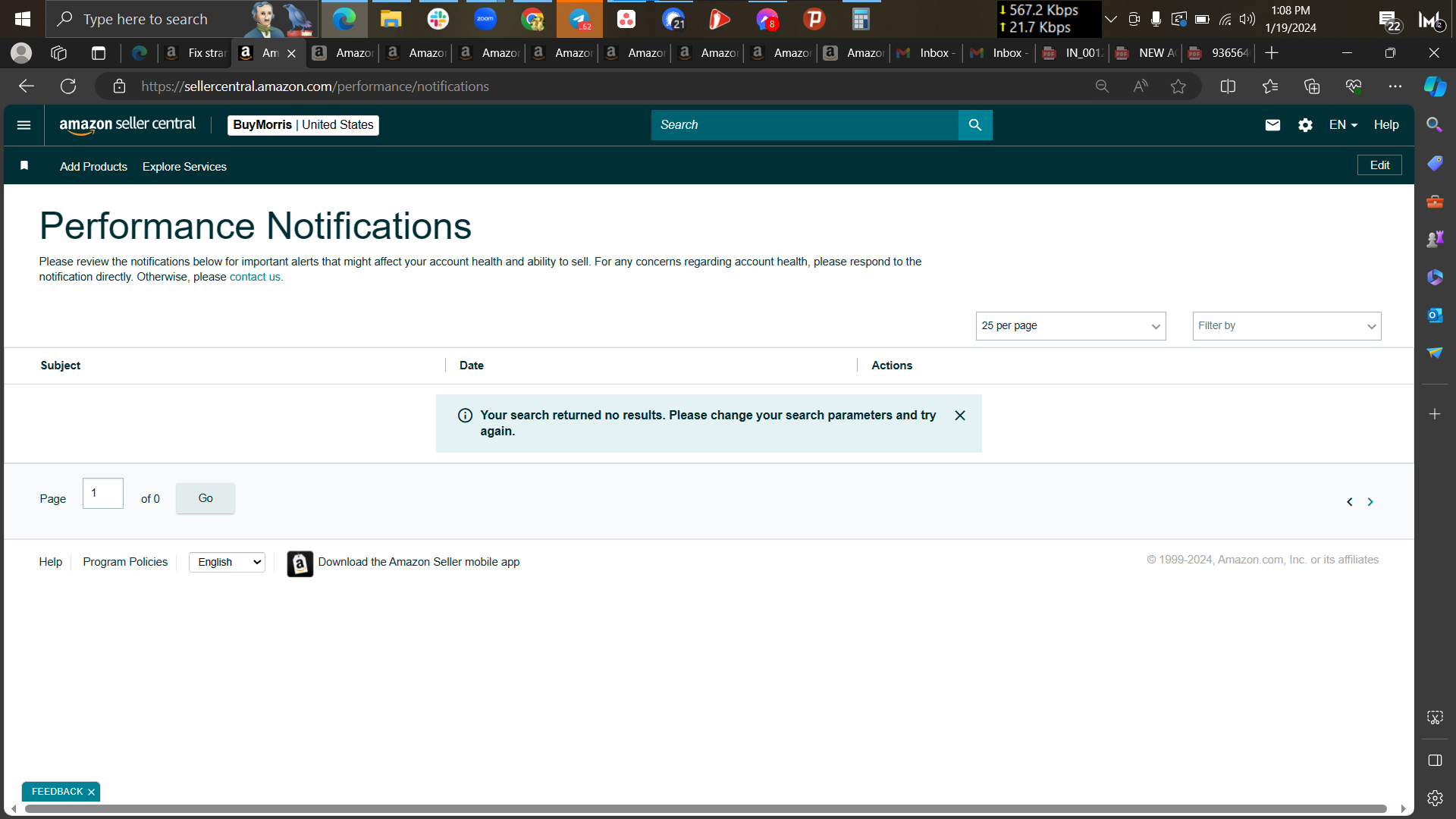Screen dimensions: 1456x819
Task: Open the favorites list icon
Action: (x=1270, y=86)
